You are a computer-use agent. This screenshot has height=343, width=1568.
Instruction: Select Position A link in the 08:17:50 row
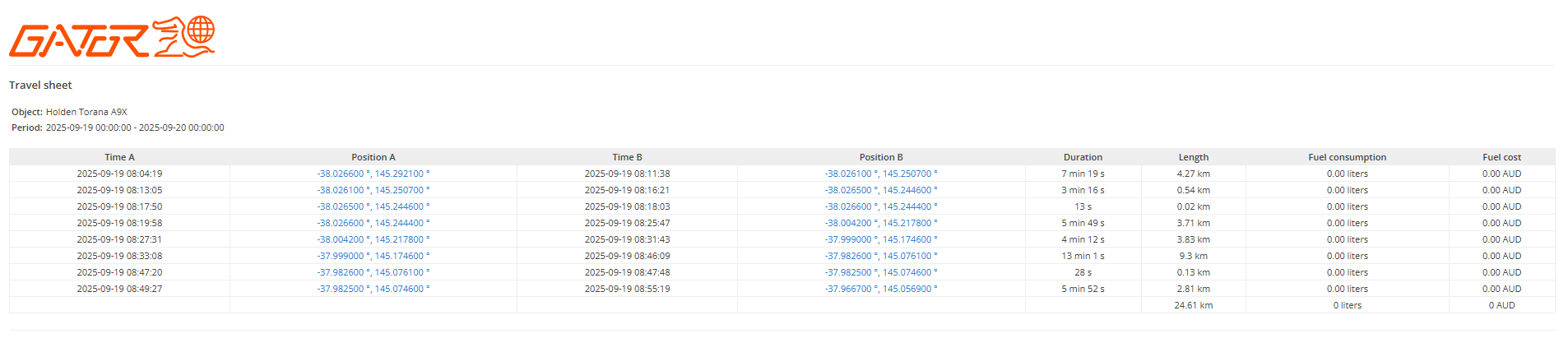pos(373,206)
